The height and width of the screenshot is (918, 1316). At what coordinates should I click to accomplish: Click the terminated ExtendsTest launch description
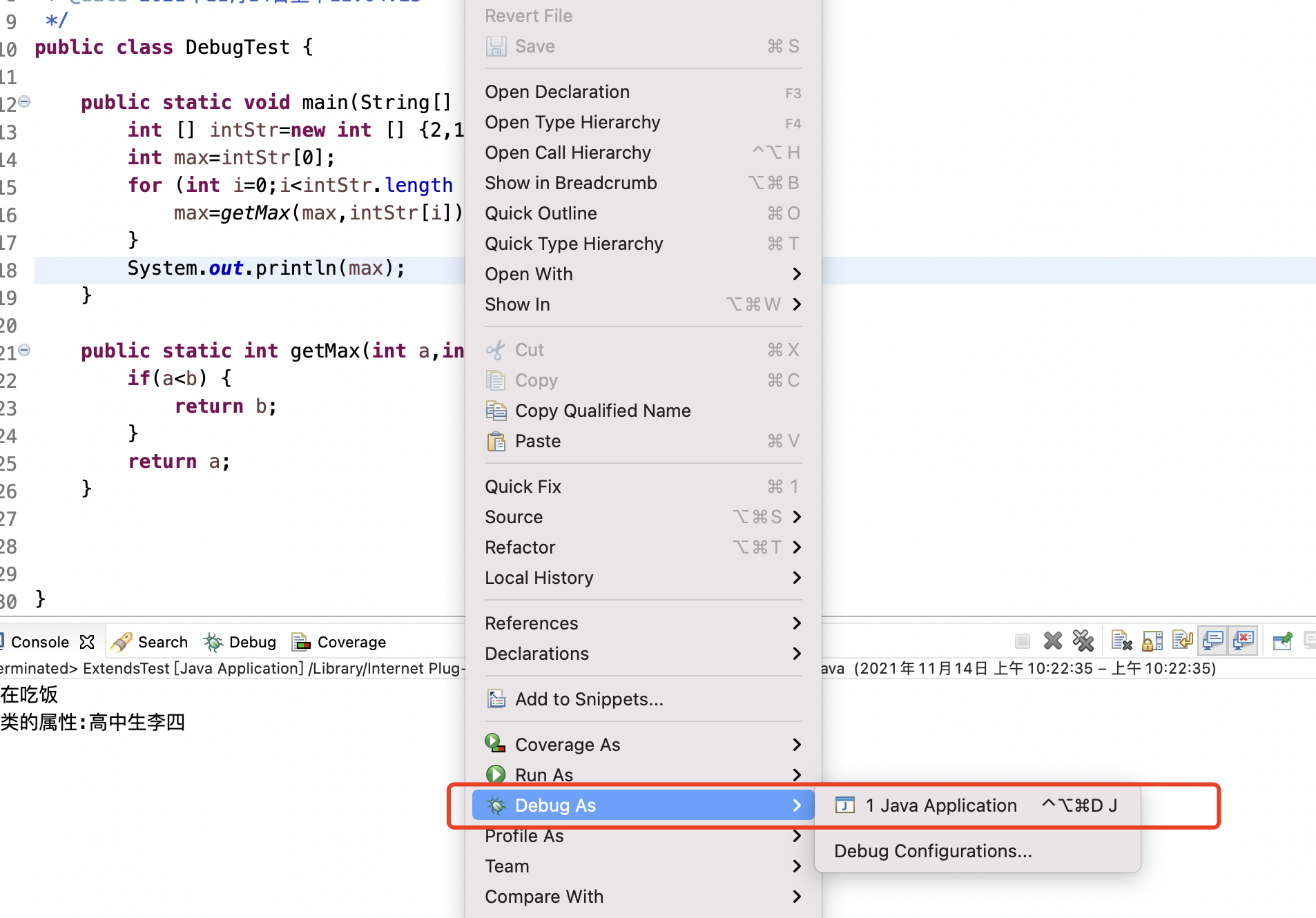233,668
